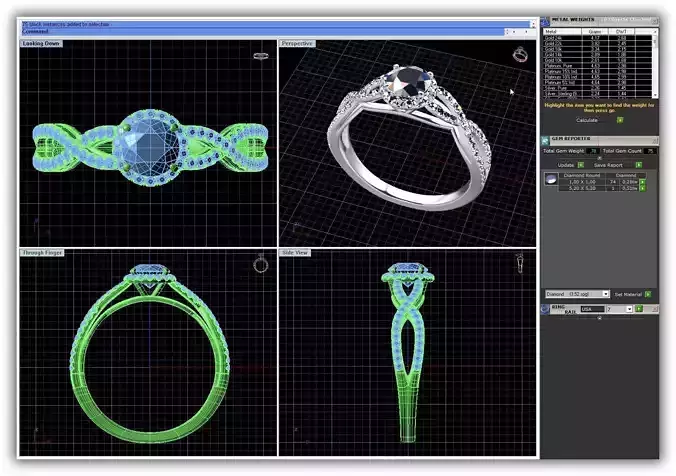Click the Gem Reporter panel icon
Image resolution: width=676 pixels, height=476 pixels.
tap(545, 141)
